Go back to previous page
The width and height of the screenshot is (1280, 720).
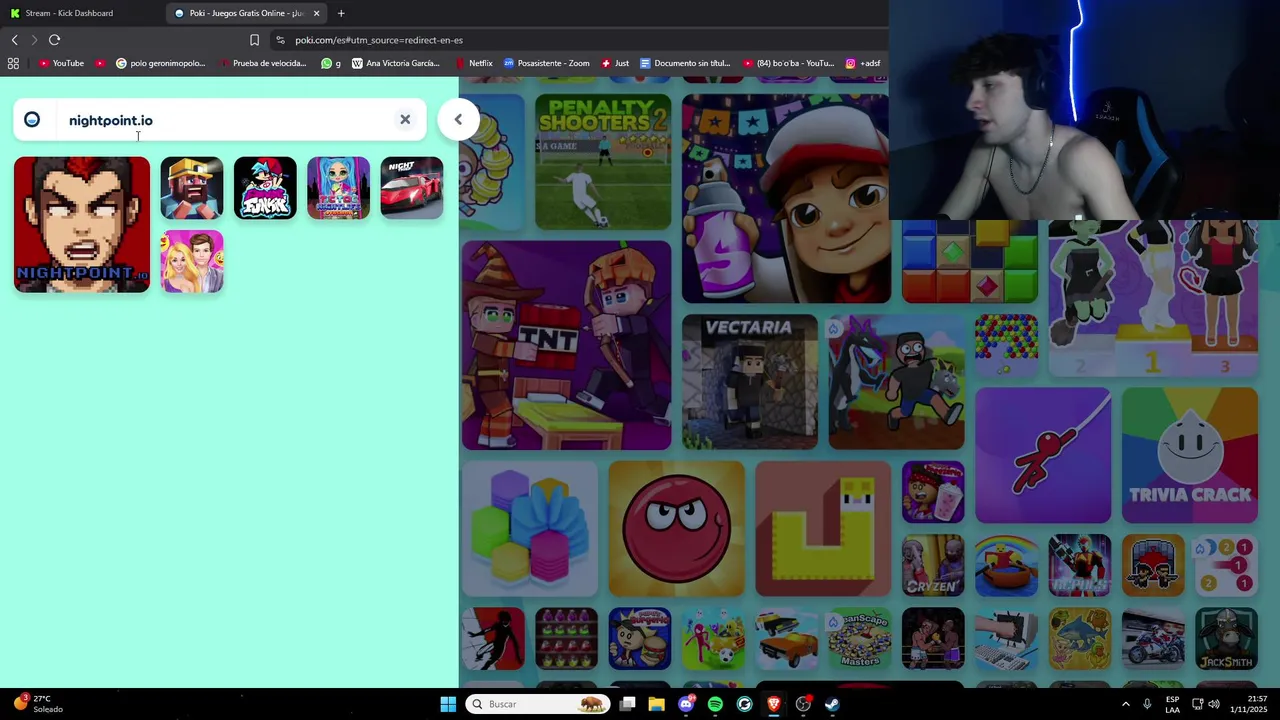(14, 40)
